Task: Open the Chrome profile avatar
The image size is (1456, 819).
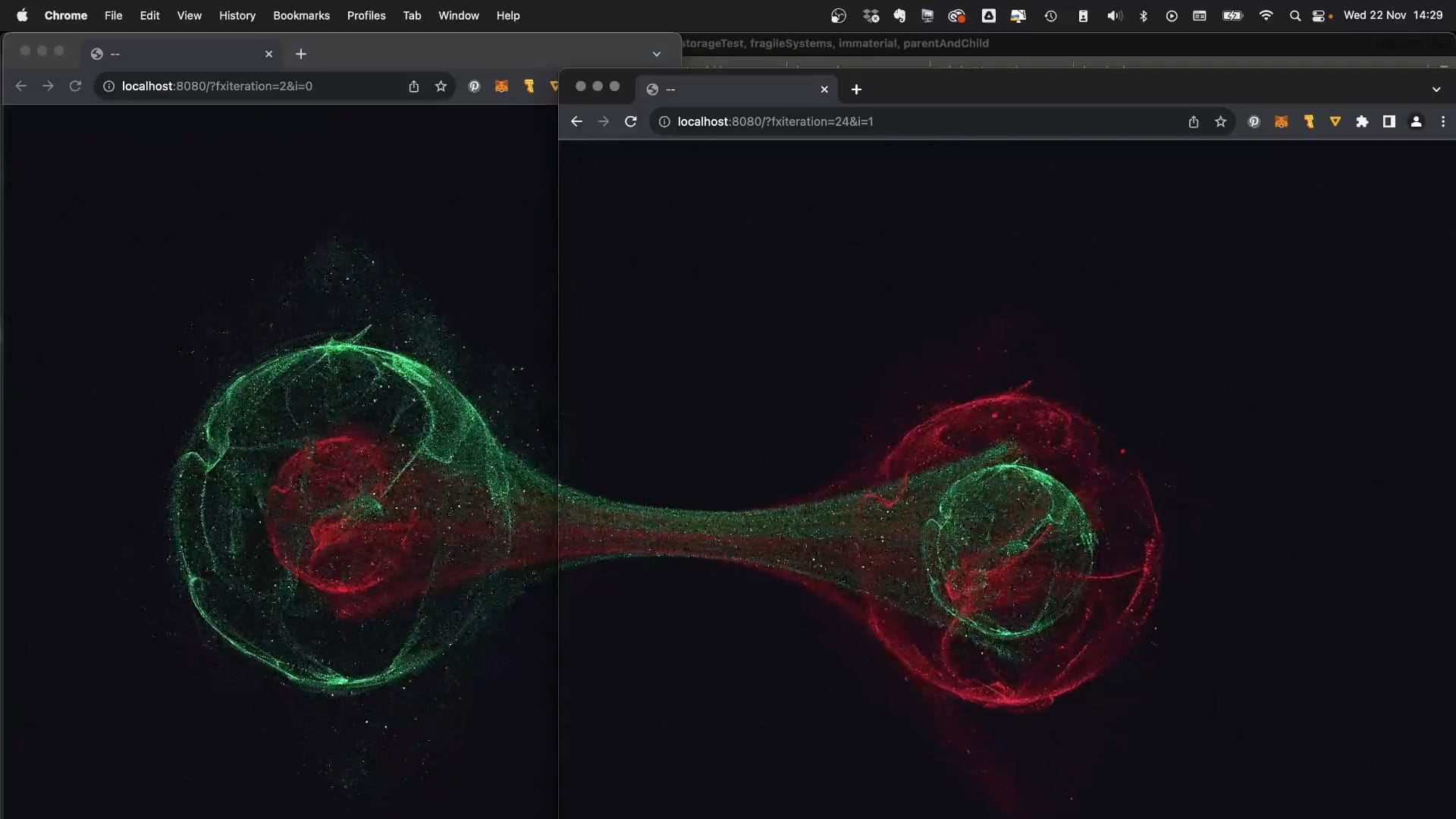Action: (x=1416, y=121)
